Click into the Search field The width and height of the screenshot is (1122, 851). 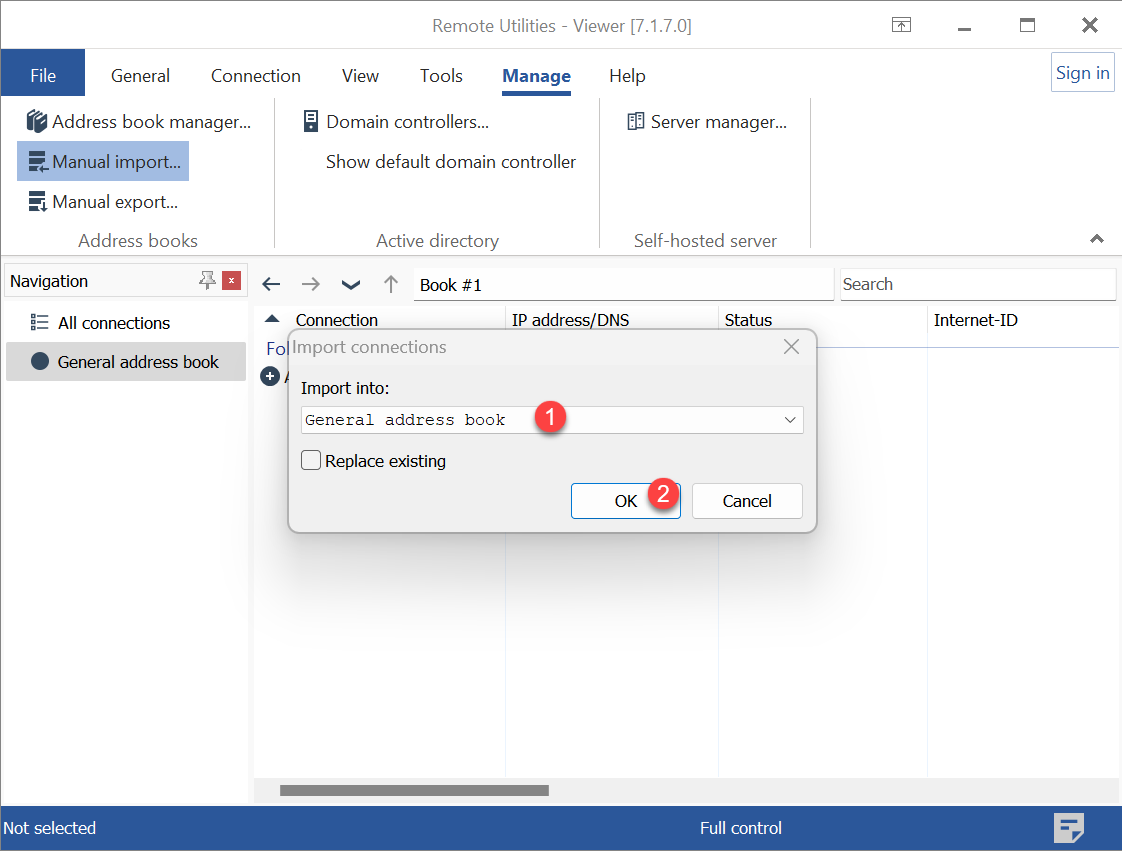(977, 284)
